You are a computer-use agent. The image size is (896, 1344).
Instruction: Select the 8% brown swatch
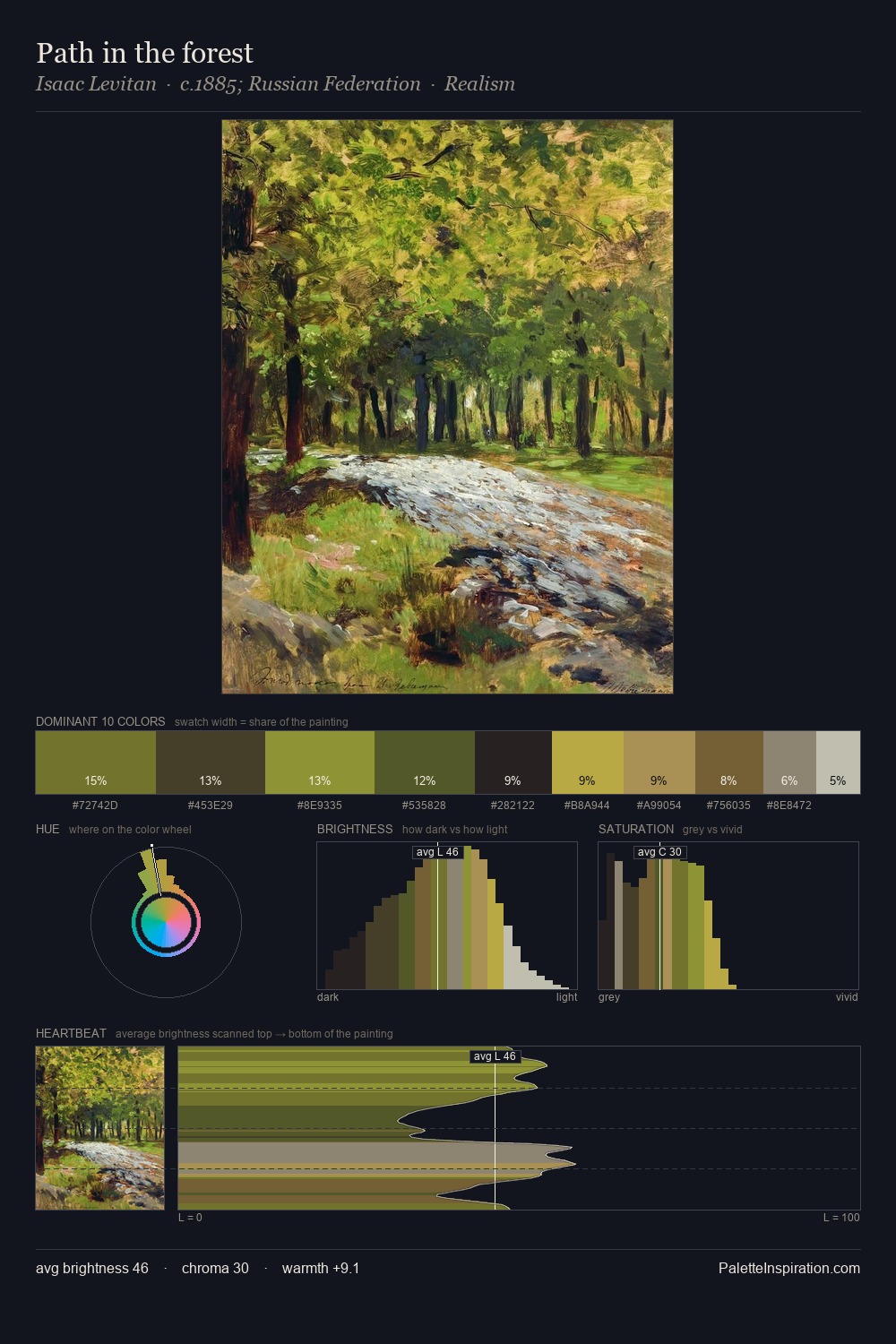click(729, 762)
